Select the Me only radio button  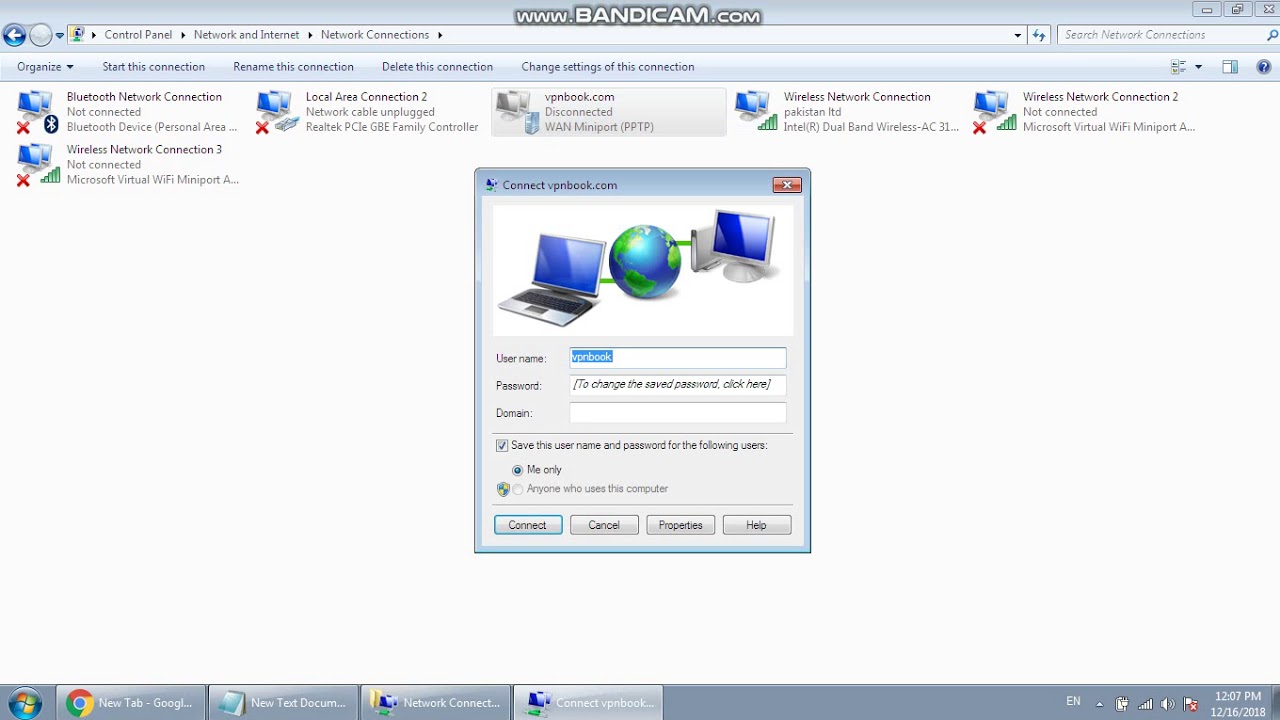click(x=517, y=470)
